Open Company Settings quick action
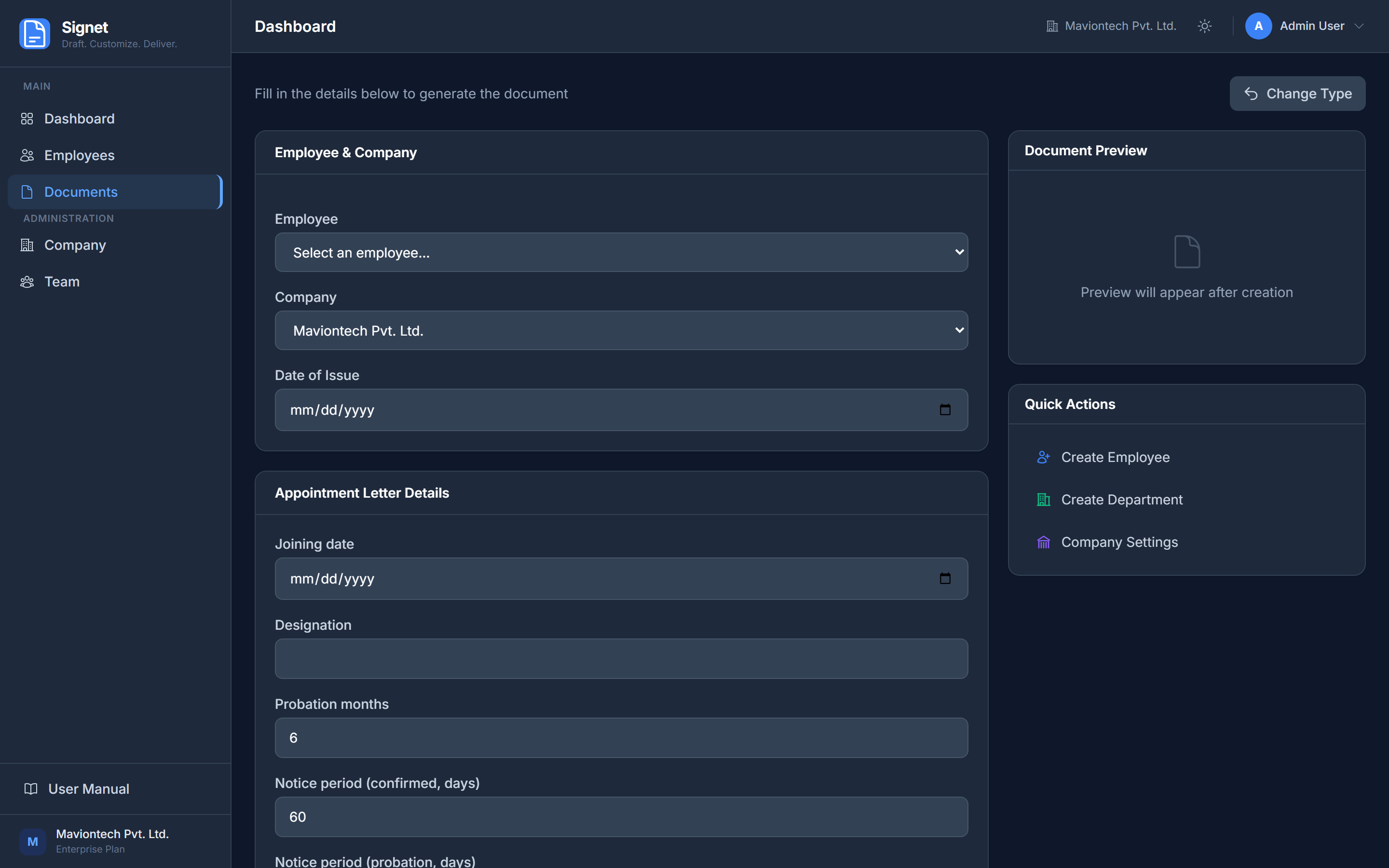Screen dimensions: 1389x868 [x=1118, y=542]
